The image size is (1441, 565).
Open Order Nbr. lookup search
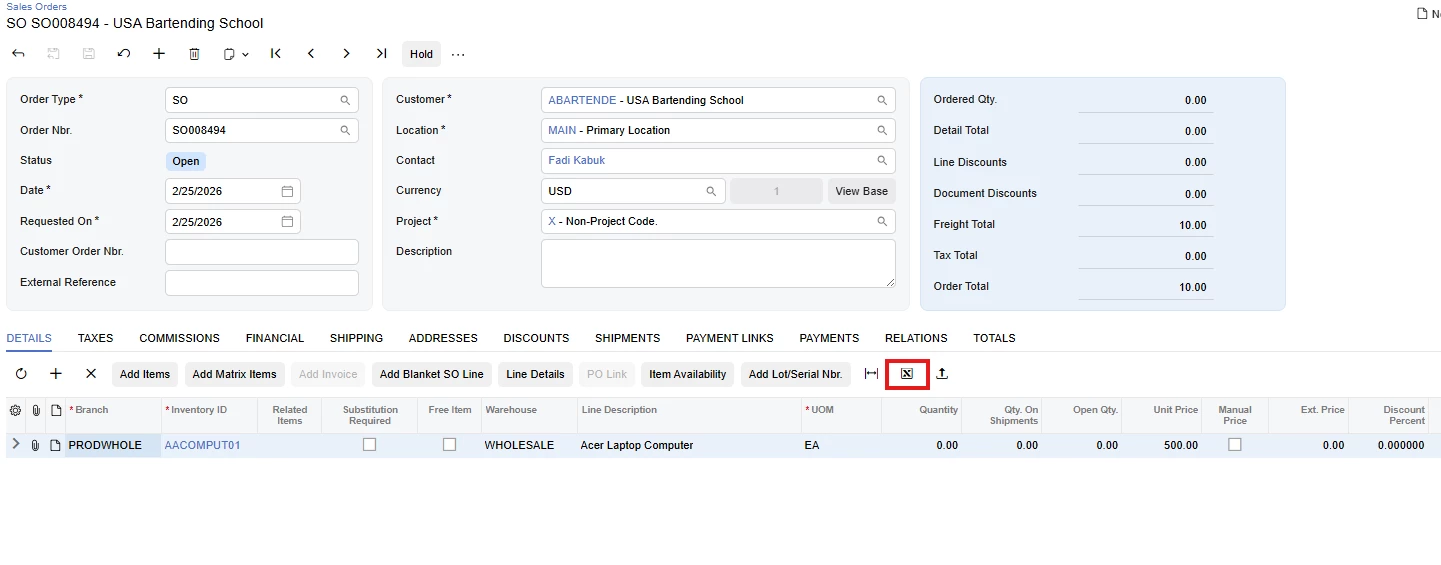[345, 130]
